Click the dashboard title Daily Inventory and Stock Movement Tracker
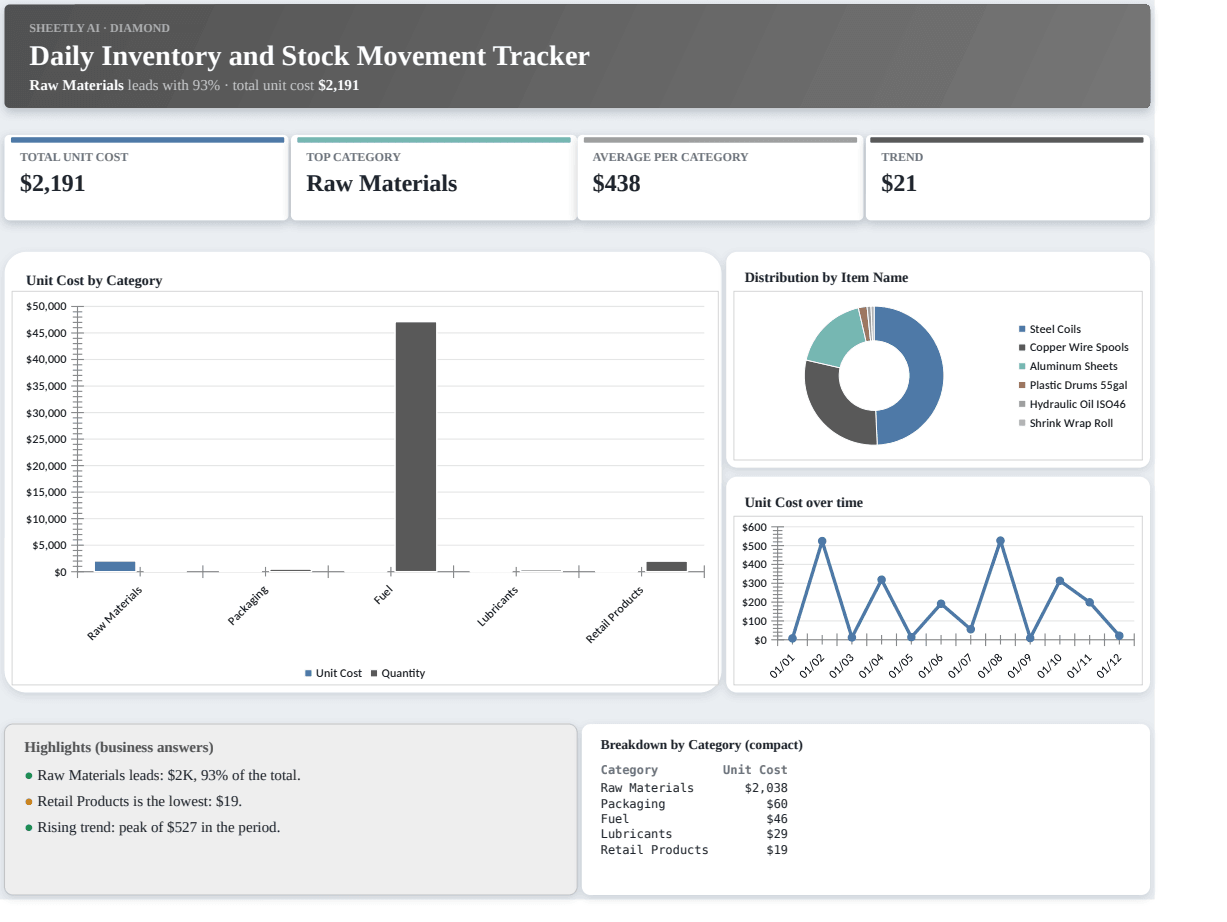The width and height of the screenshot is (1227, 922). click(x=309, y=56)
